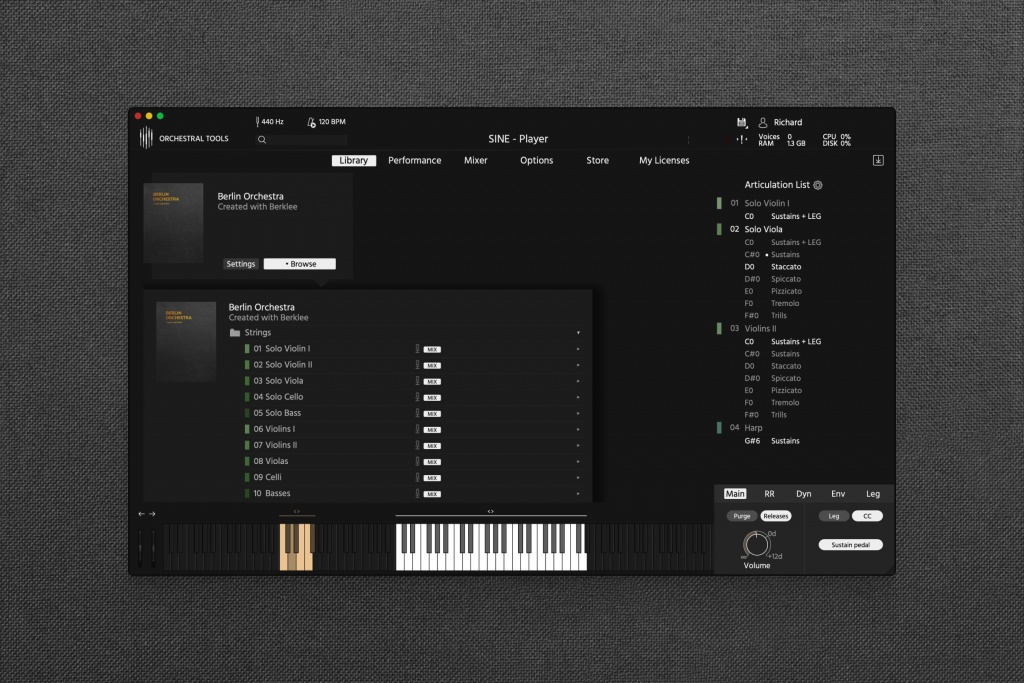Click the Orchestral Tools logo icon
The image size is (1024, 683).
tap(146, 138)
